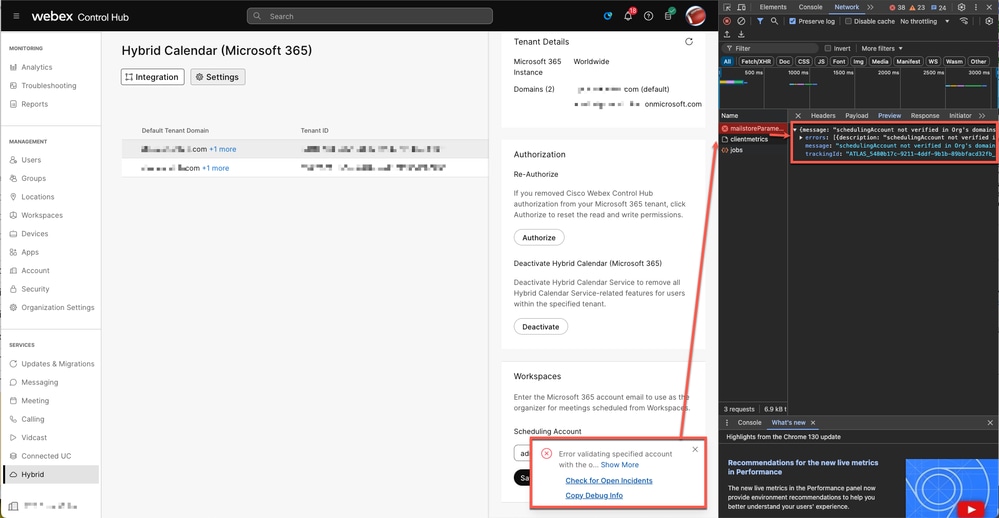Stop recording network log
Screen dimensions: 999x518
coord(726,21)
